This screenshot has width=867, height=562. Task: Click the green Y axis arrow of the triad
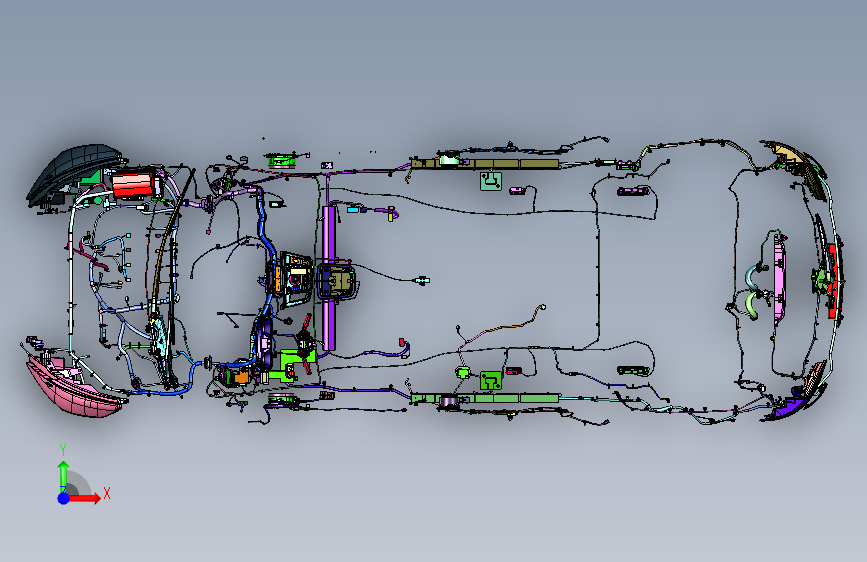(x=64, y=476)
